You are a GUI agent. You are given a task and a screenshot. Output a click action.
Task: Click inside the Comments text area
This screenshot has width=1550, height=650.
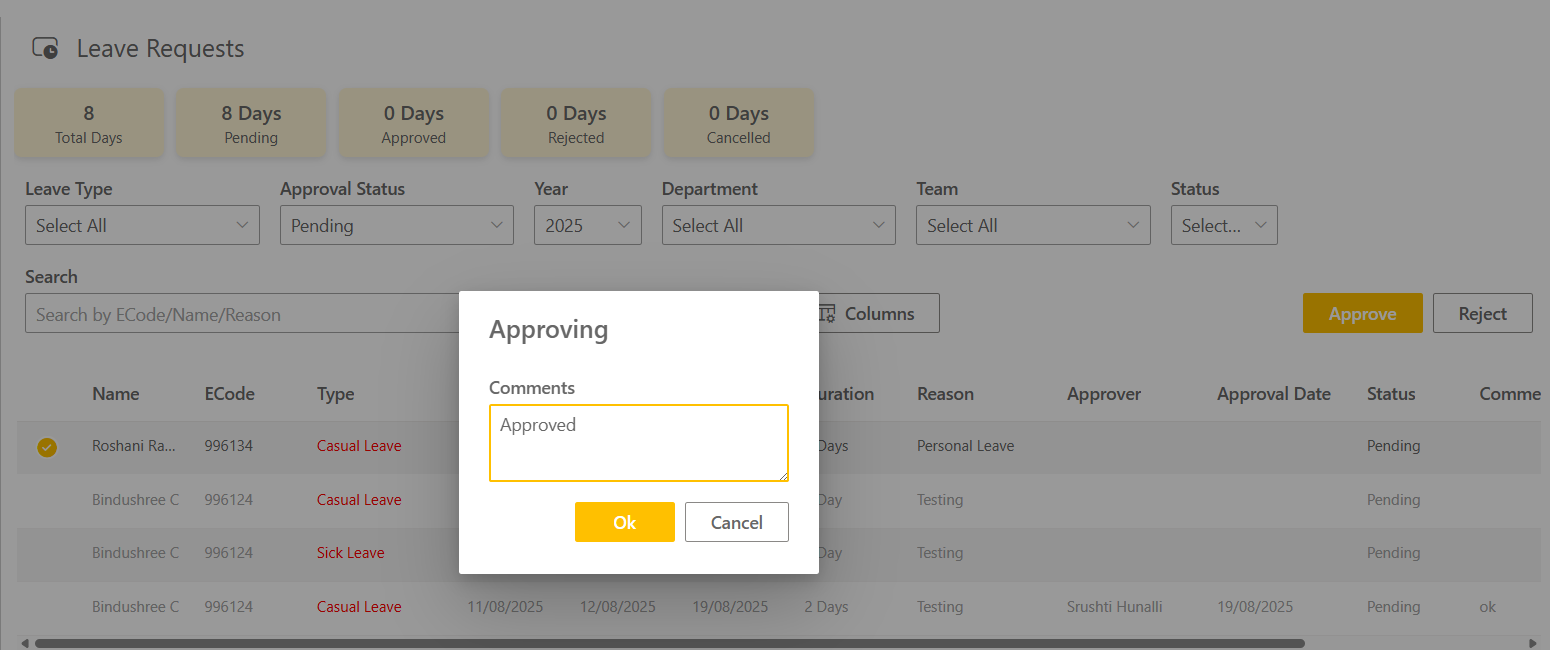[638, 443]
